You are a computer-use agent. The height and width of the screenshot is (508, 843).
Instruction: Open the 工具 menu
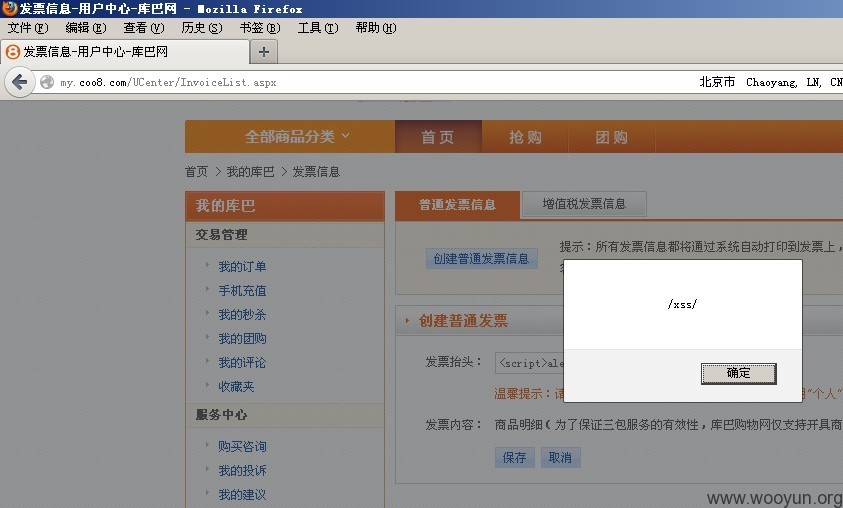[318, 28]
